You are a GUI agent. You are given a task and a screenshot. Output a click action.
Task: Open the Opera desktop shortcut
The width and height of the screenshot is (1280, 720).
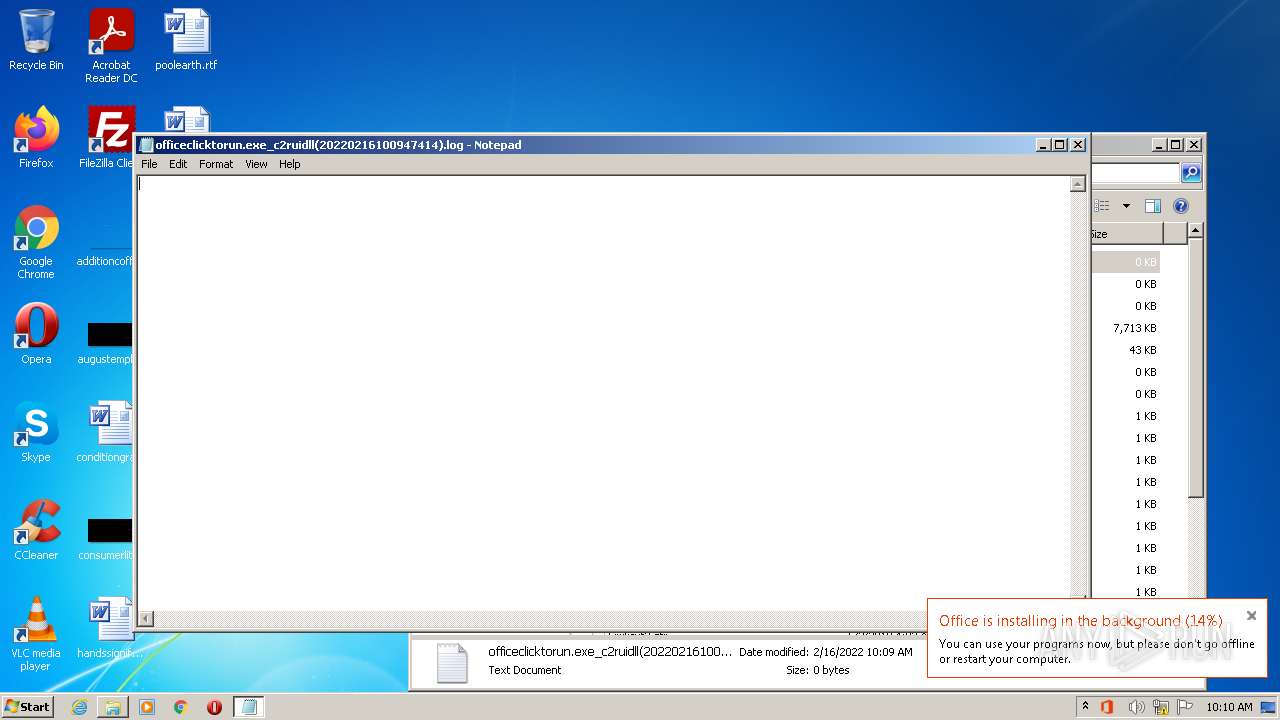pos(36,334)
